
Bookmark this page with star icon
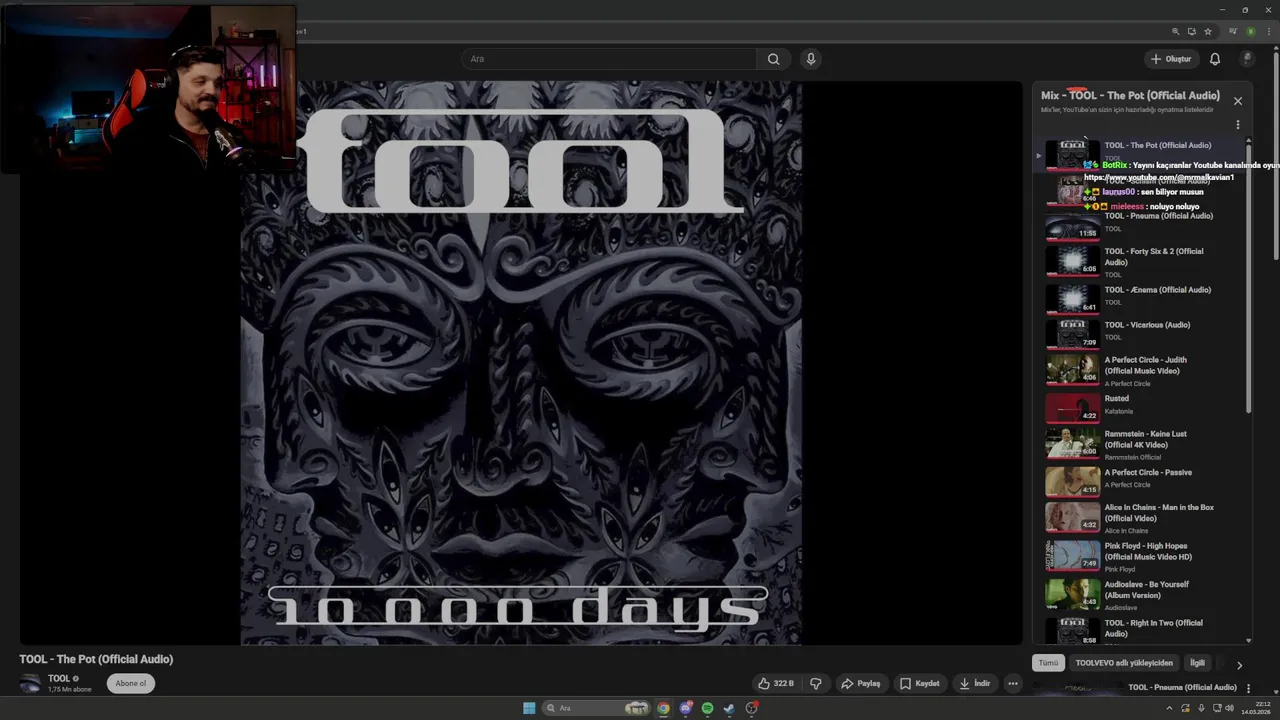click(x=1208, y=31)
